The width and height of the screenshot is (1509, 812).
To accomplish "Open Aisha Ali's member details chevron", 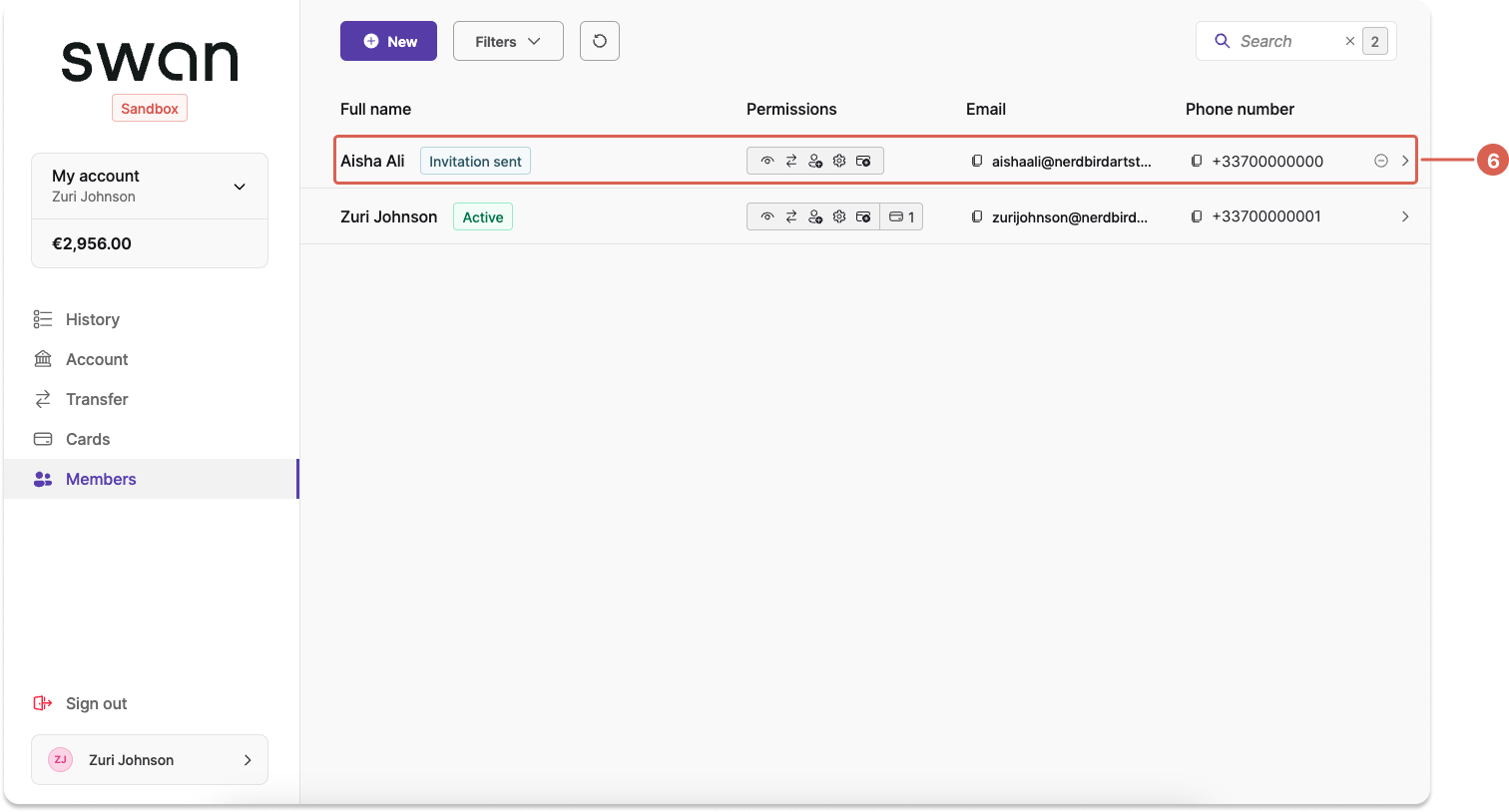I will [1405, 161].
